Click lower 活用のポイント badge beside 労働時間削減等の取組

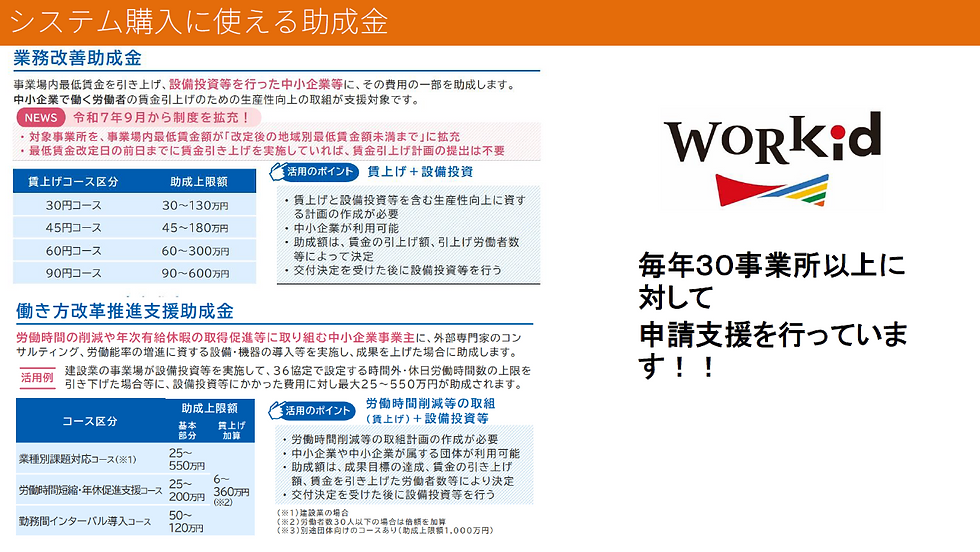(x=312, y=411)
